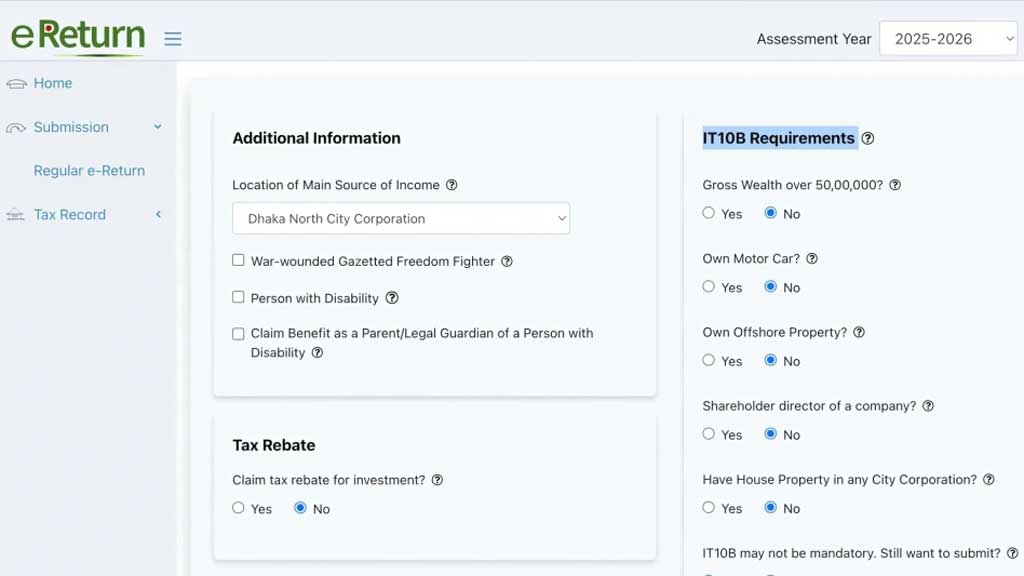Open Regular e-Return link in sidebar
The width and height of the screenshot is (1024, 576).
[x=89, y=171]
